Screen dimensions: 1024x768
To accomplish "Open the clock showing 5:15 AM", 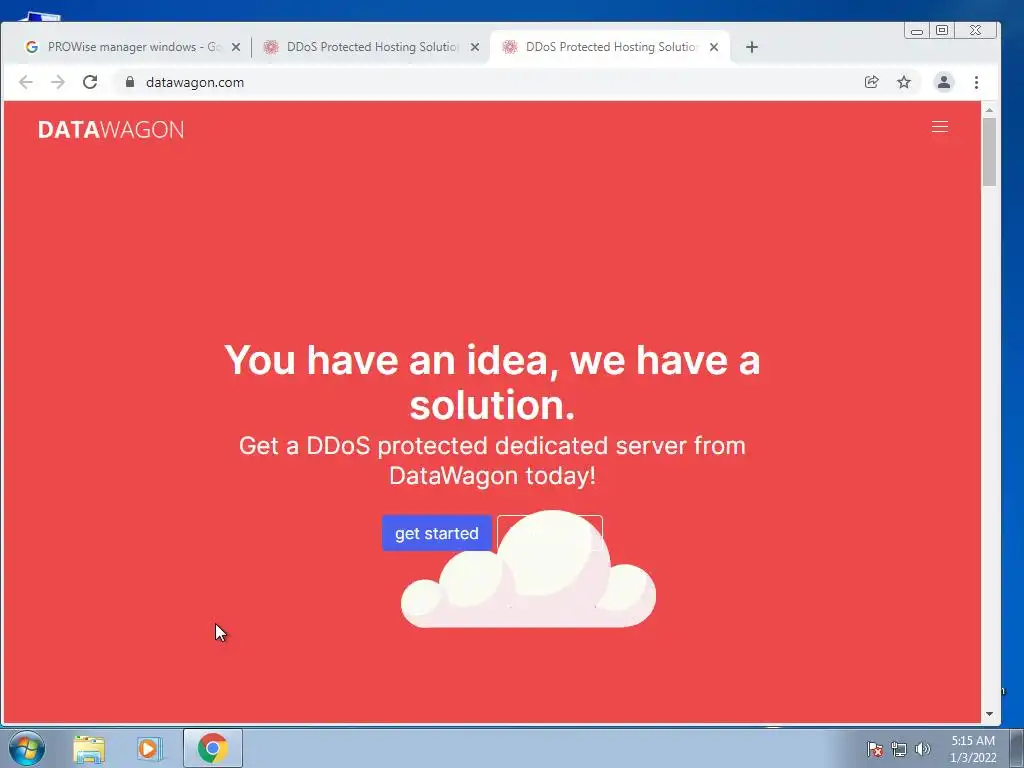I will (x=973, y=749).
